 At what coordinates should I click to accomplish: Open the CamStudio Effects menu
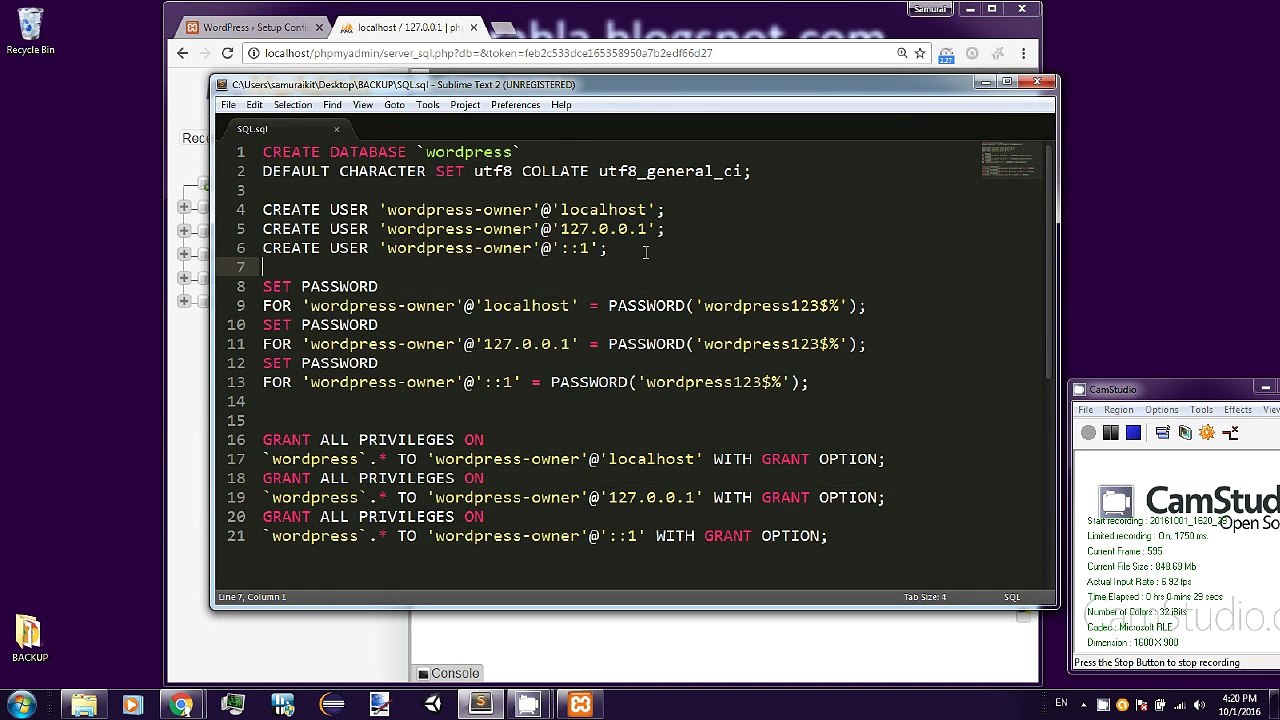[1238, 410]
